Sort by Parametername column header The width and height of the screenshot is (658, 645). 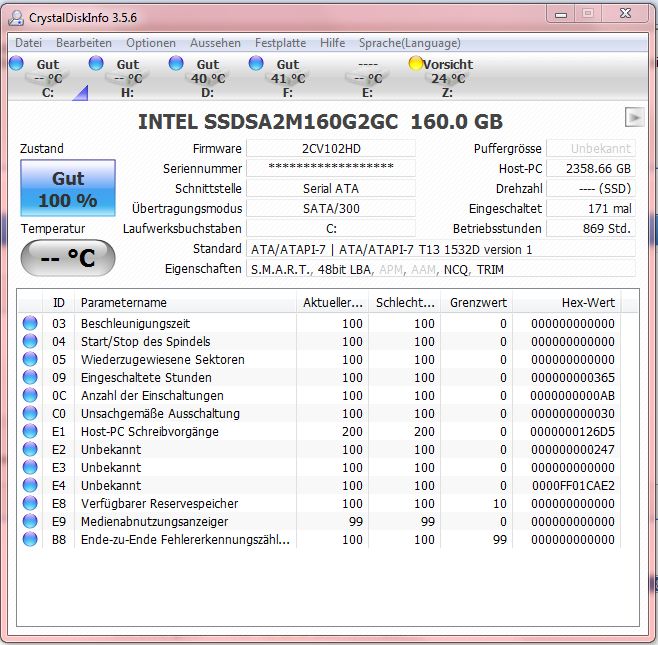click(x=185, y=303)
